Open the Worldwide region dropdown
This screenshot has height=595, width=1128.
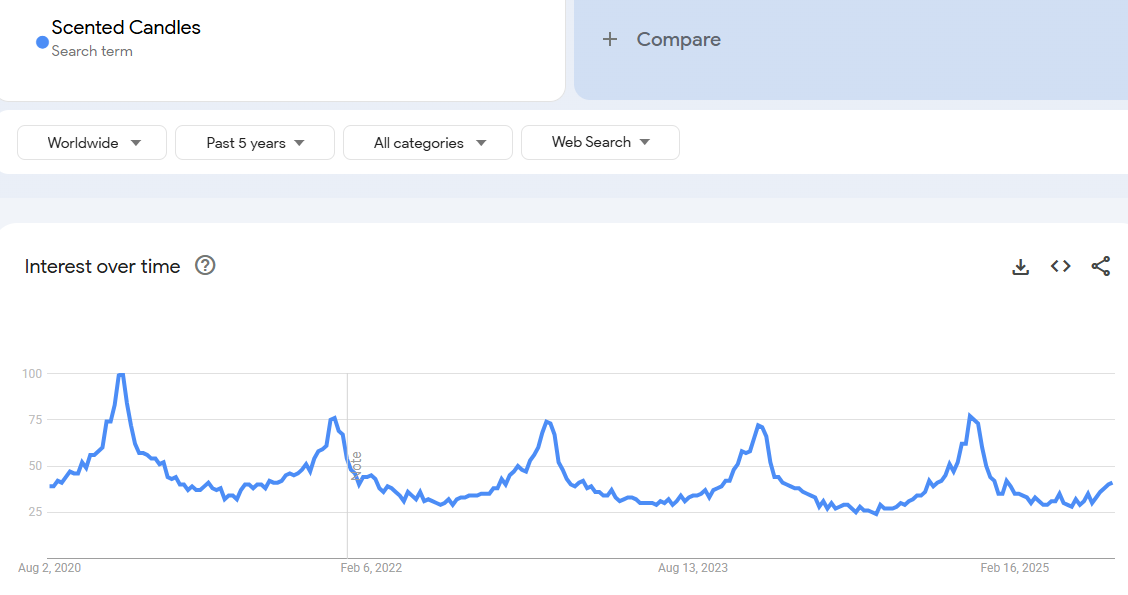coord(92,143)
